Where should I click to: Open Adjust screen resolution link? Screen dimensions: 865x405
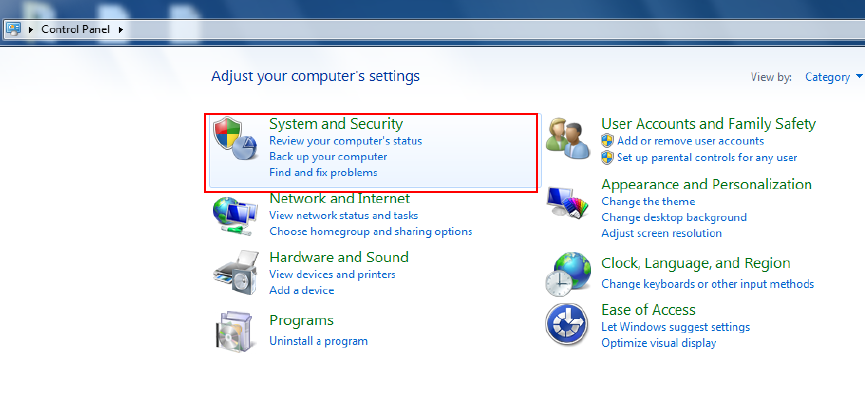[661, 233]
